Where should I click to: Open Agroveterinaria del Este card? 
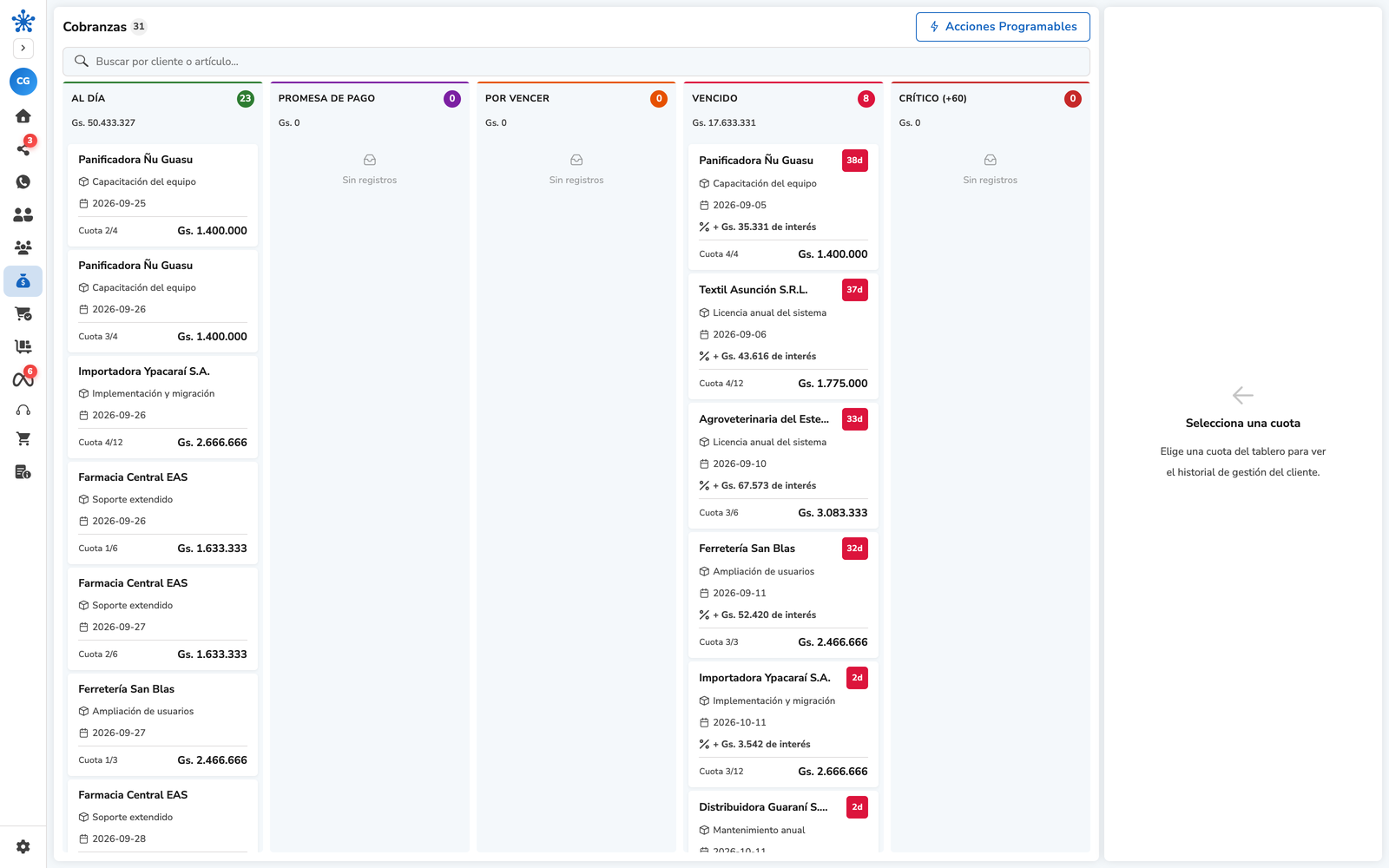coord(783,466)
